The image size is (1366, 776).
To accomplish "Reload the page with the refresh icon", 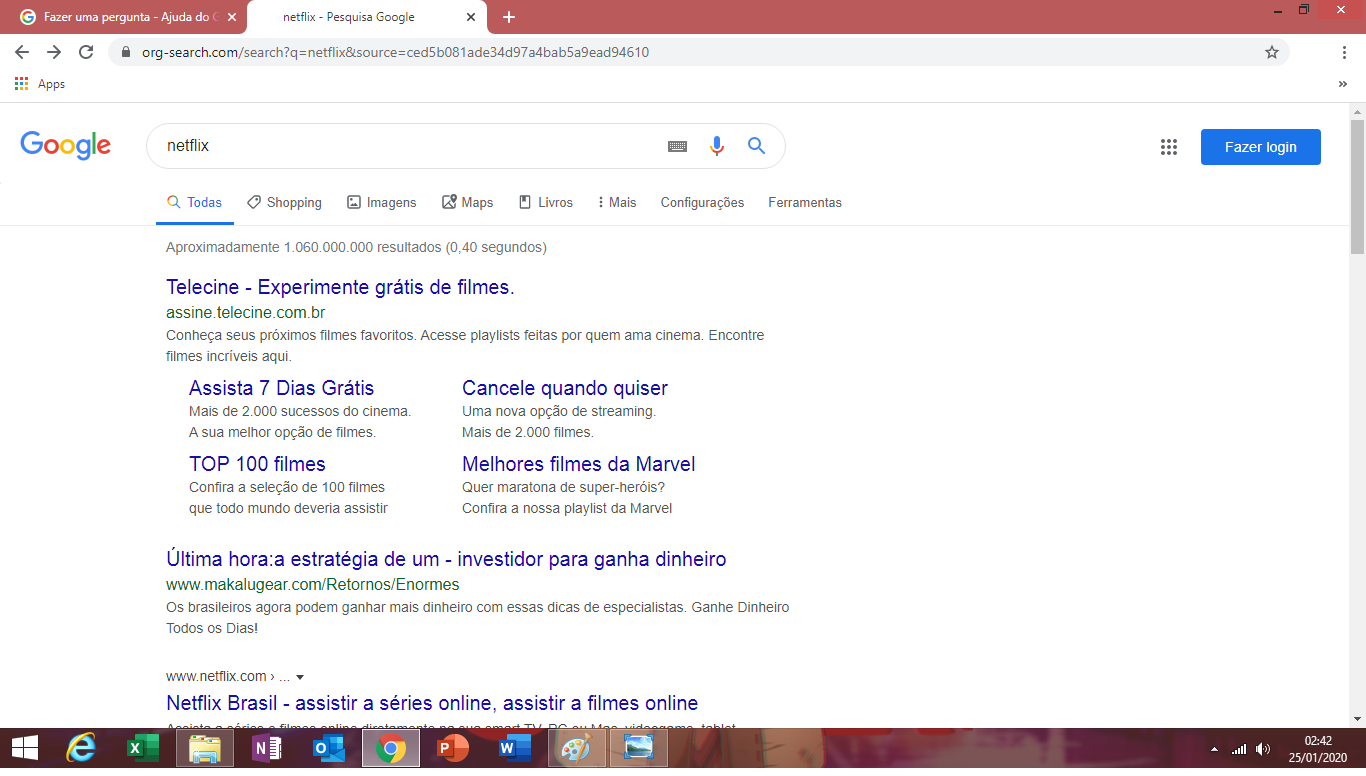I will point(86,52).
